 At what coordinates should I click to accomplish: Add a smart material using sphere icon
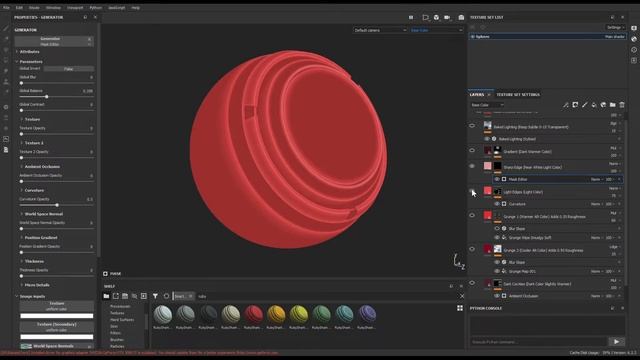603,105
